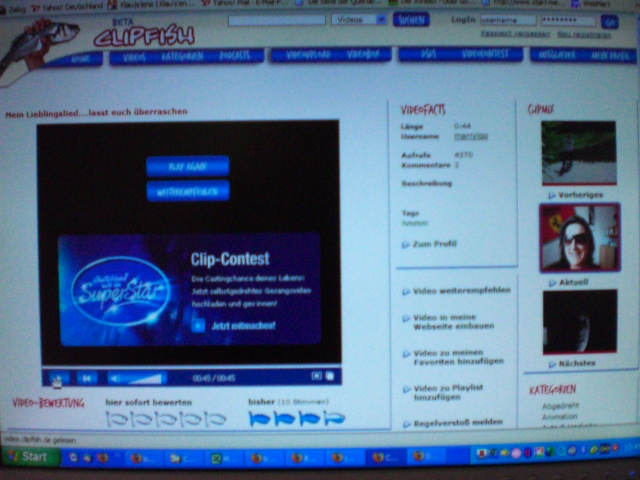
Task: Open the Yahoo! Deutschland bookmark
Action: click(x=68, y=7)
